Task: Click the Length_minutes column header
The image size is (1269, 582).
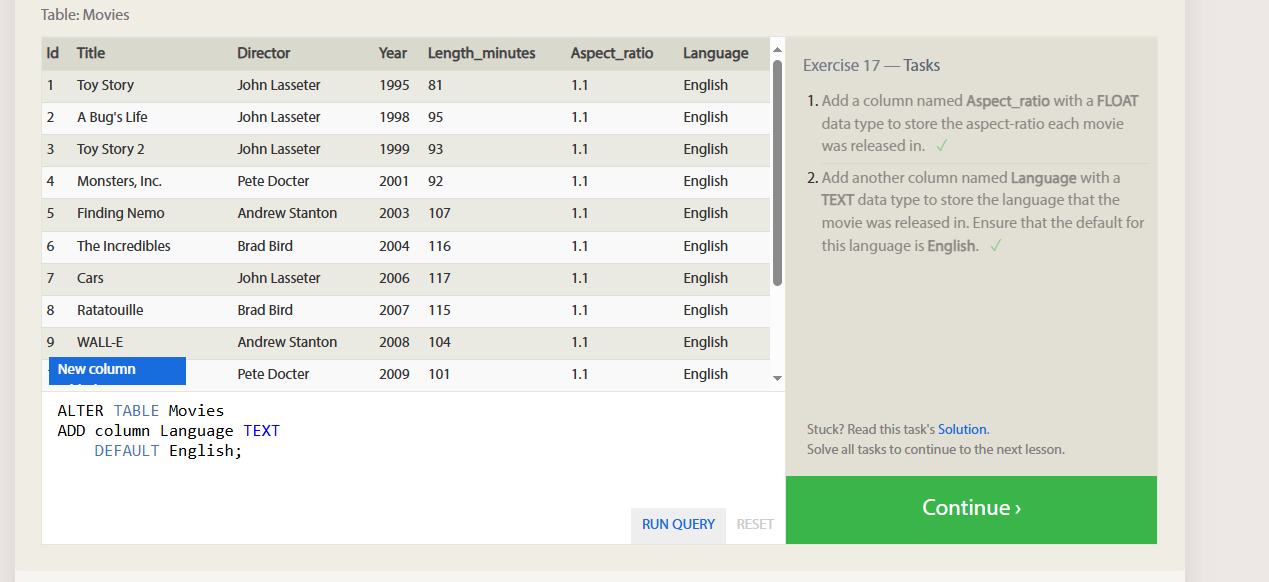Action: pos(482,53)
